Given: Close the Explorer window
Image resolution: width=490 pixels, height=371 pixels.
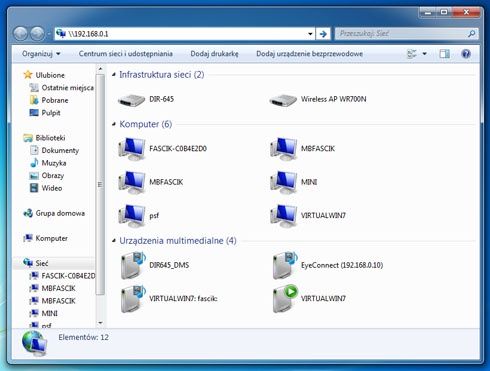Looking at the screenshot, I should click(x=466, y=12).
